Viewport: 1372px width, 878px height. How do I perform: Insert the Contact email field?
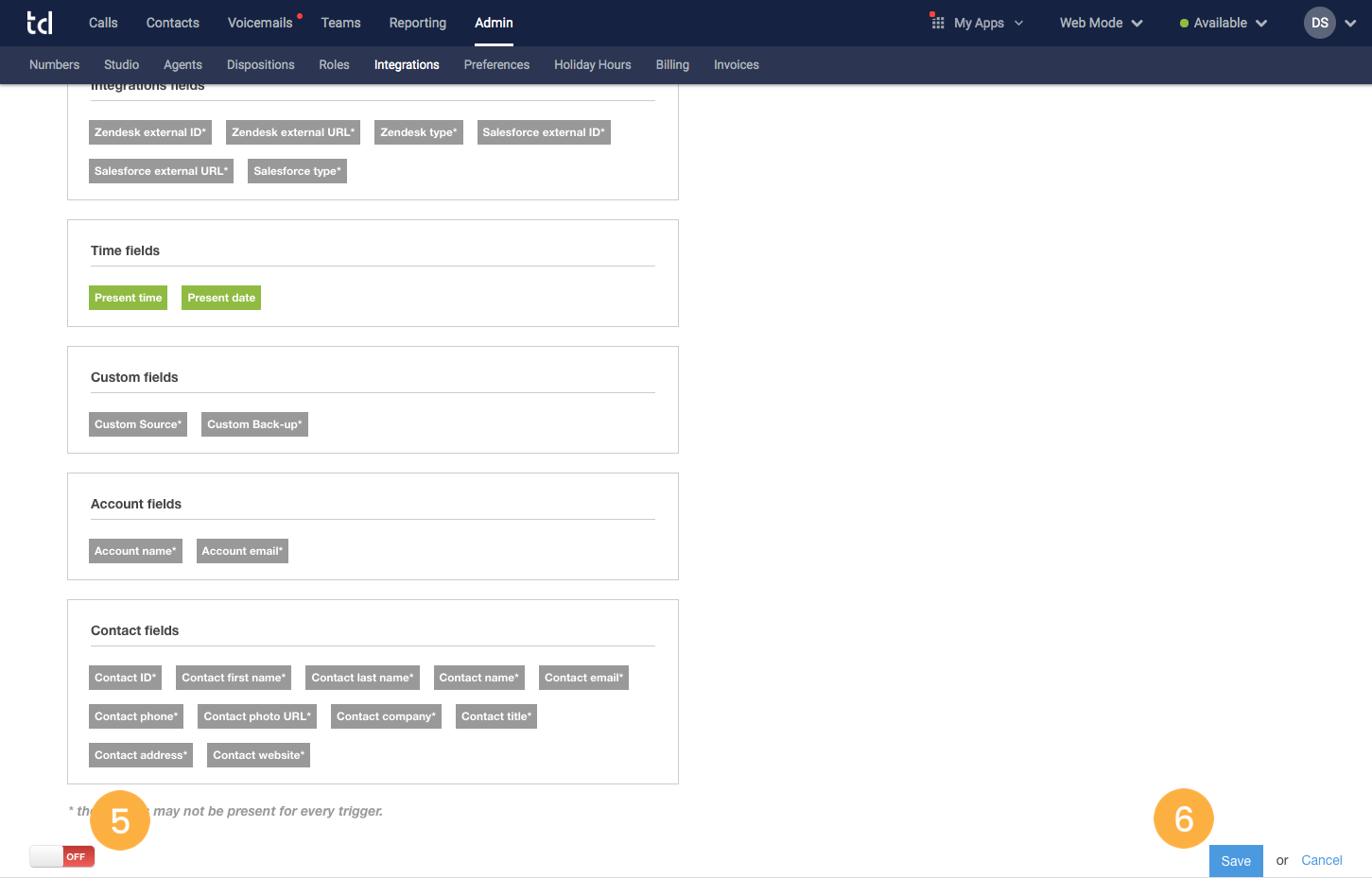[583, 678]
